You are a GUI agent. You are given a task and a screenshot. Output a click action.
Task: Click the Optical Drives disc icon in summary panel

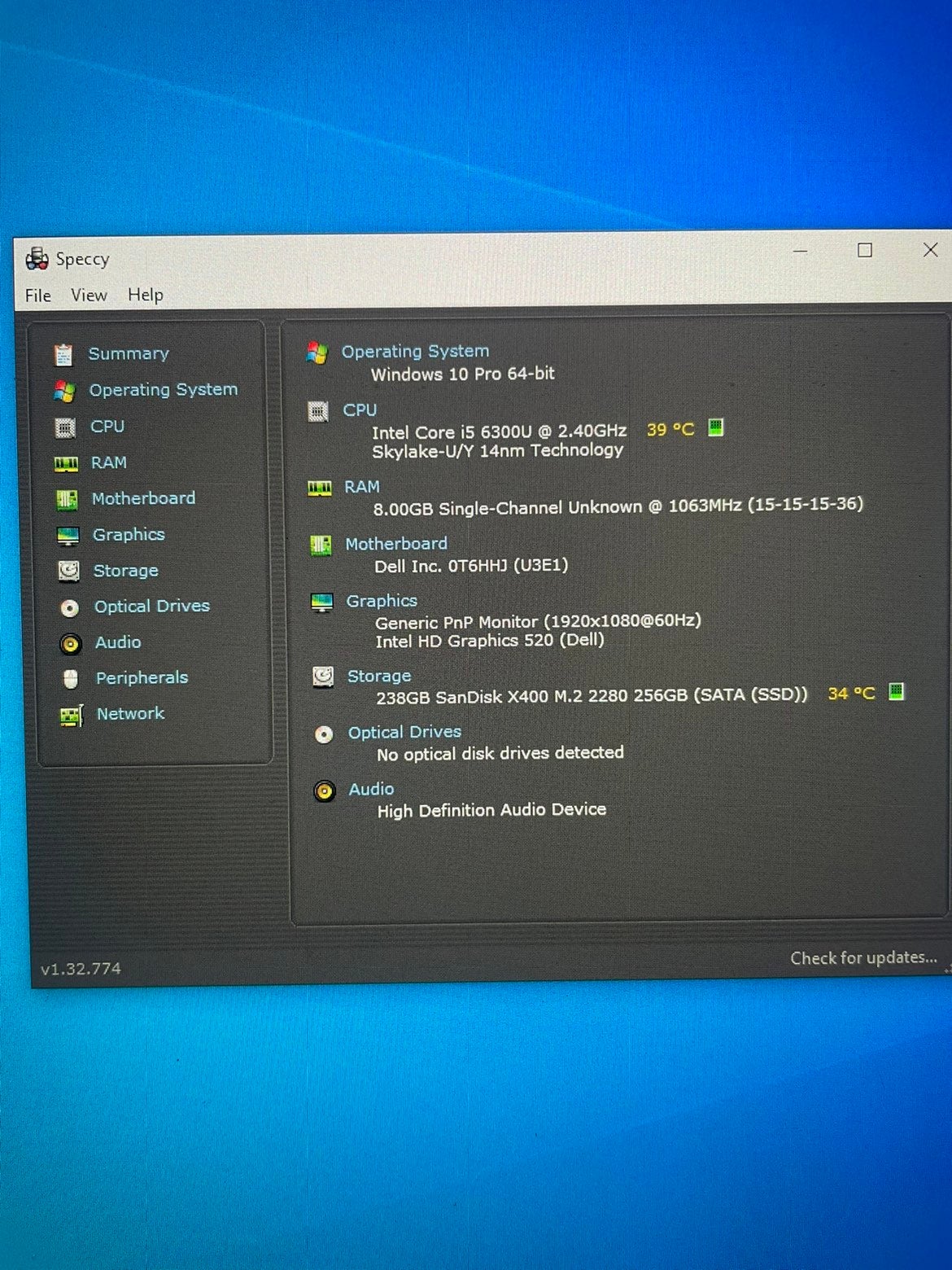coord(324,734)
